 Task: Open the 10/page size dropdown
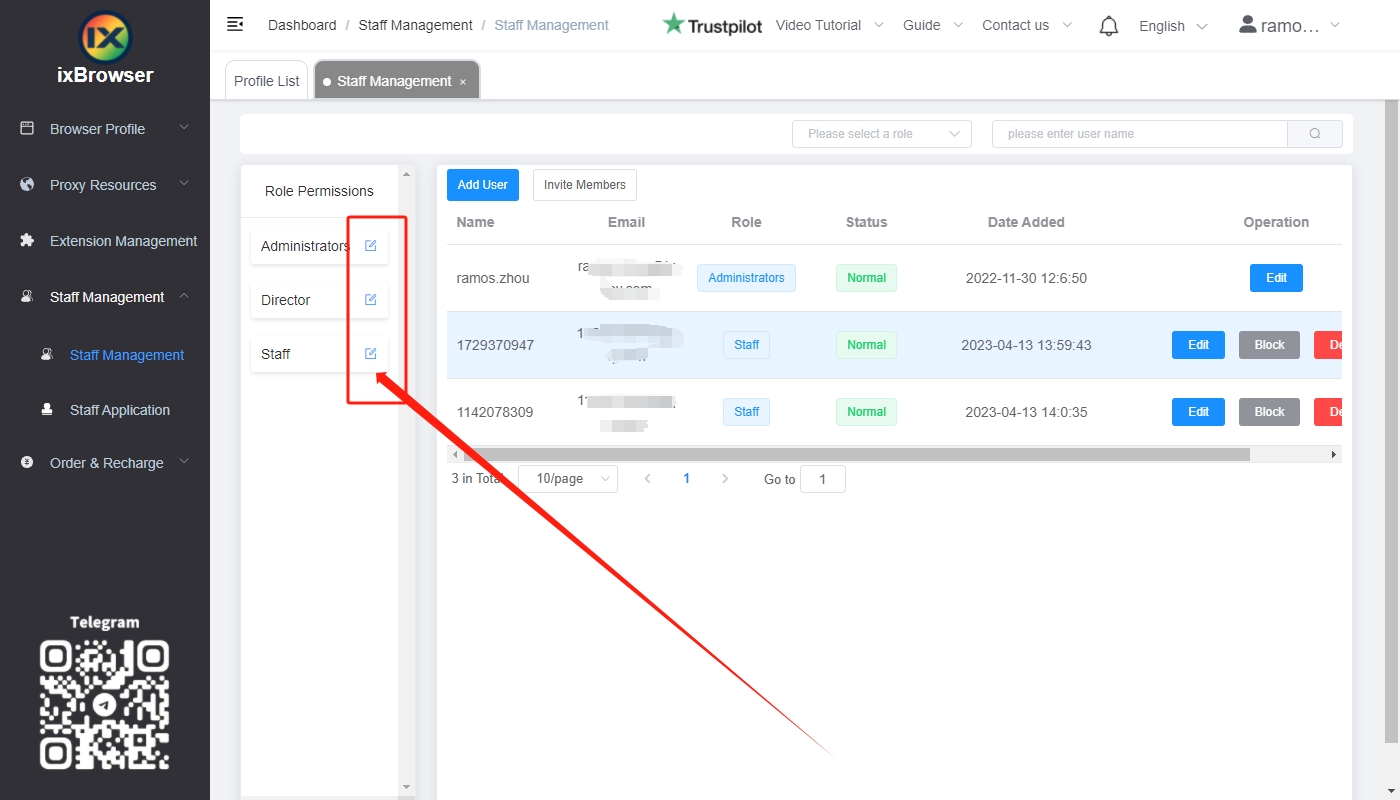pyautogui.click(x=568, y=479)
